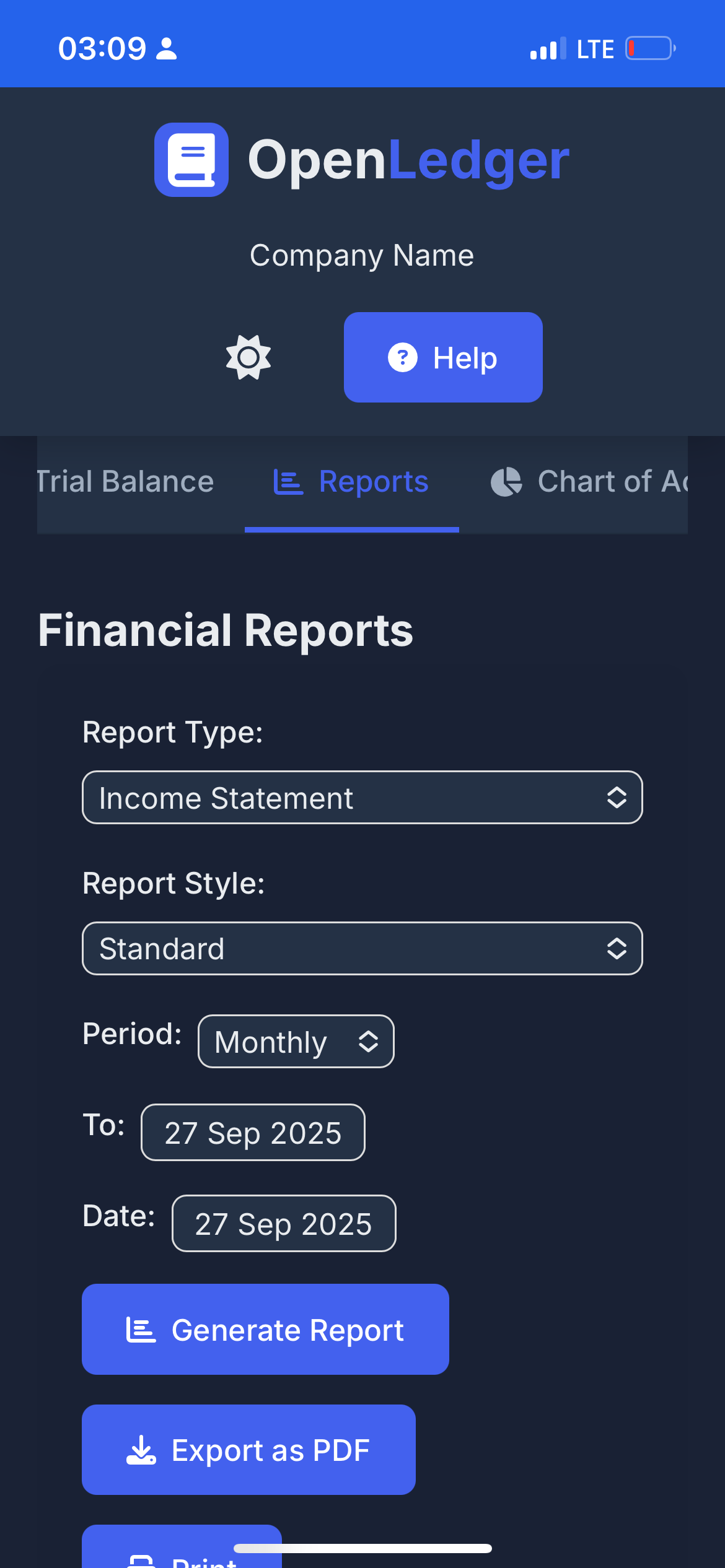
Task: Pick a date in the Date field
Action: (x=284, y=1224)
